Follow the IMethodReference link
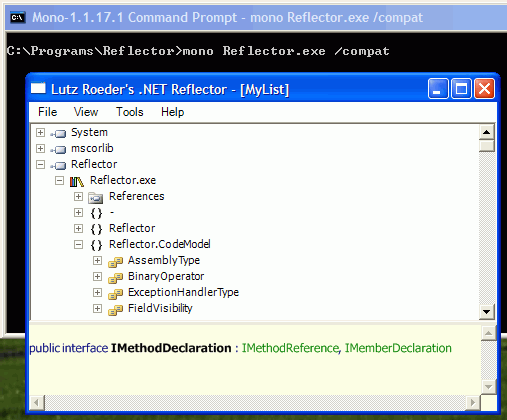 point(290,348)
